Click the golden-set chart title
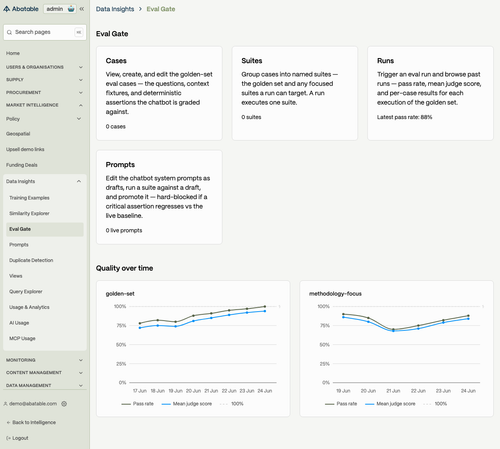Viewport: 500px width, 449px height. pyautogui.click(x=120, y=294)
